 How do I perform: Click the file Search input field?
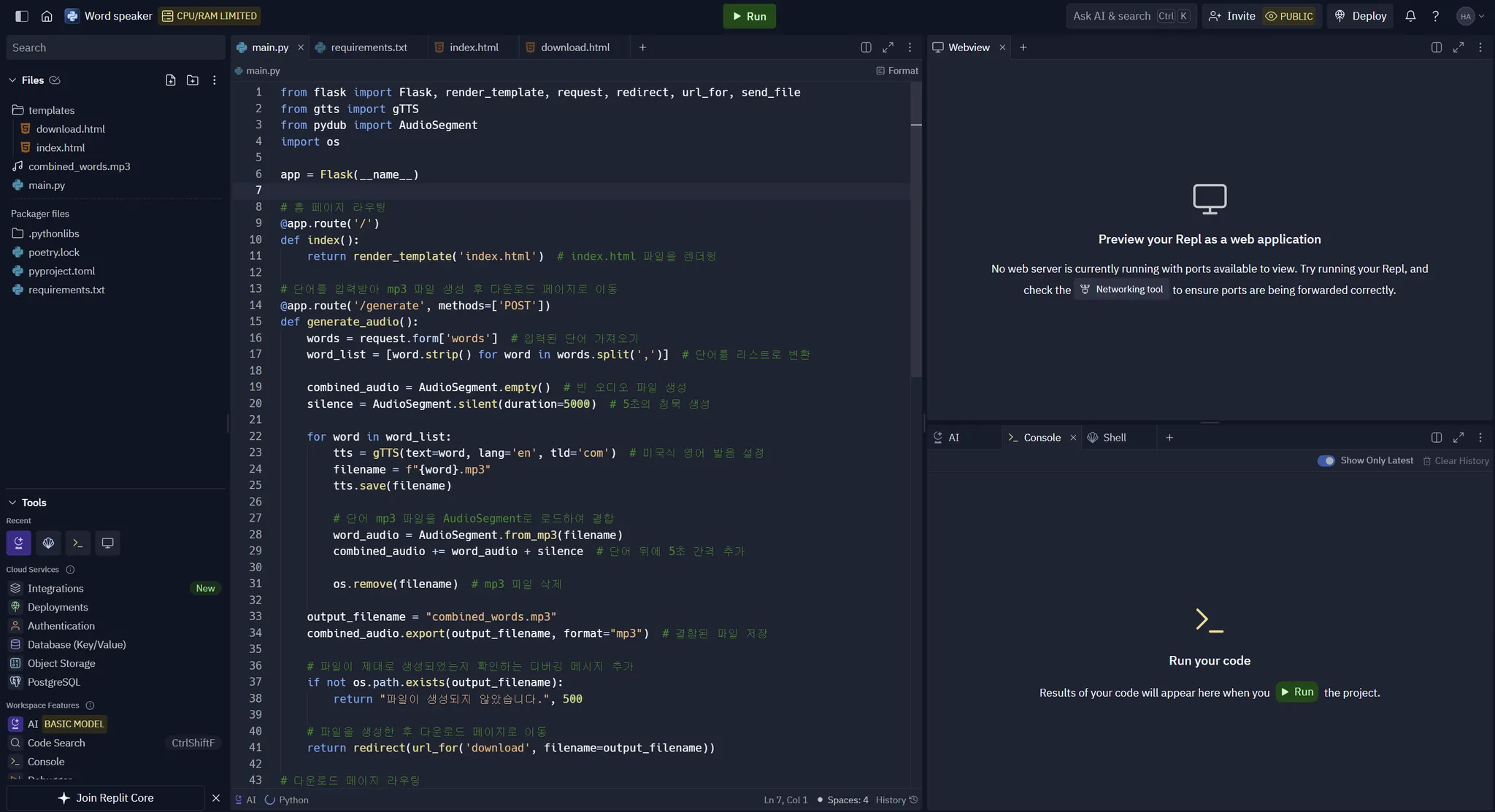(x=115, y=47)
